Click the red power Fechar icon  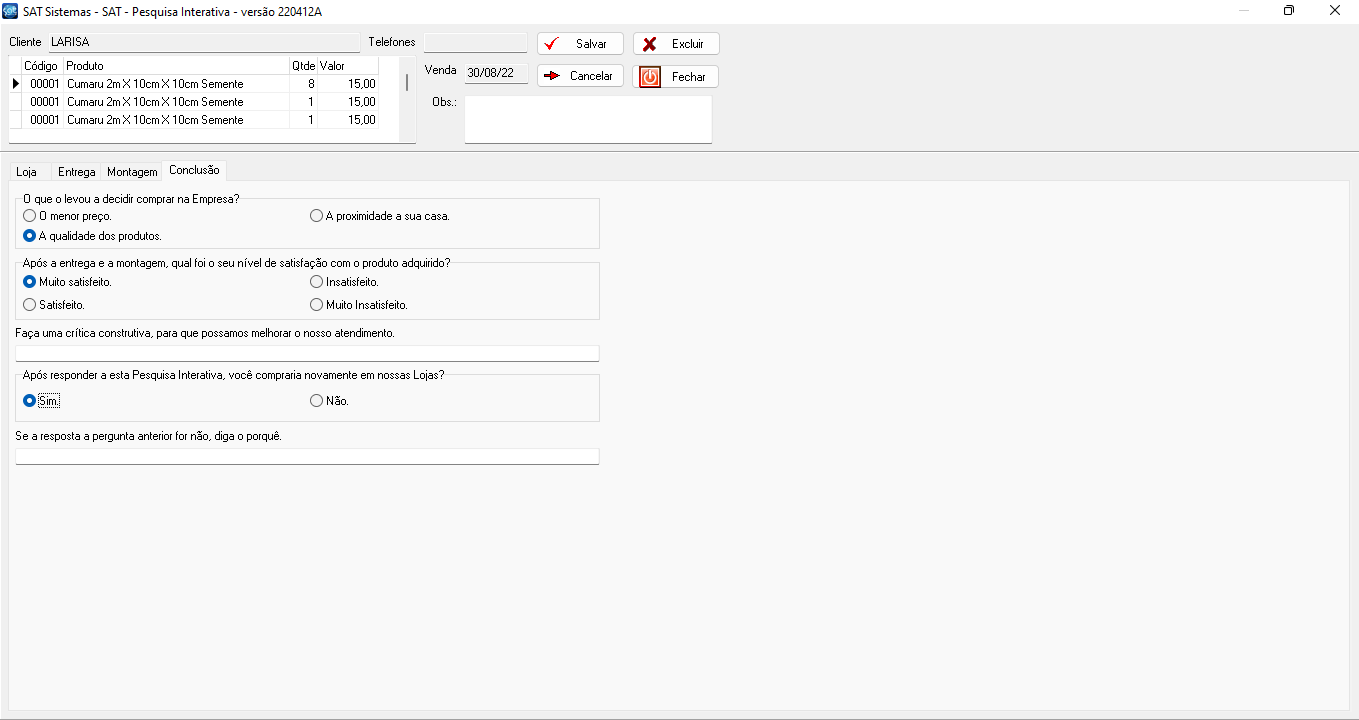click(650, 77)
